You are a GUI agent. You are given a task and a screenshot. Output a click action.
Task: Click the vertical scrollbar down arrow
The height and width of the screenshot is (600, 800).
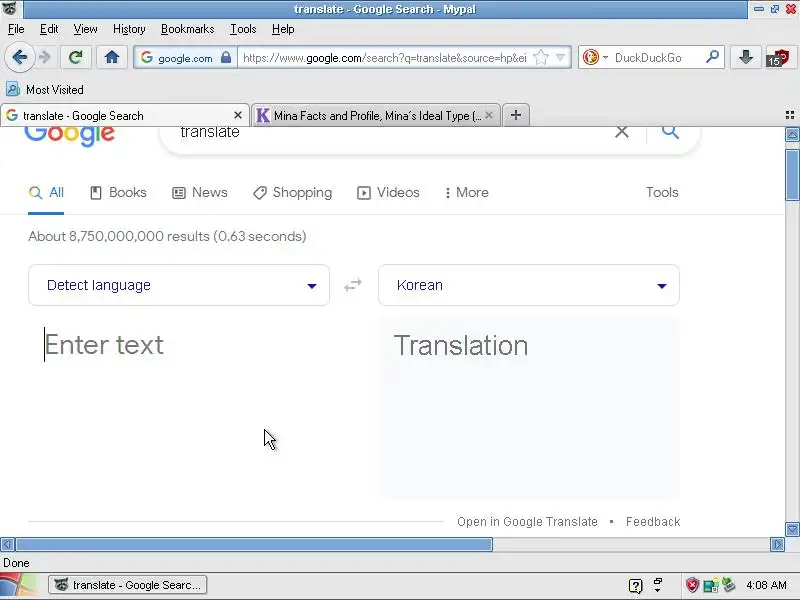click(x=792, y=529)
